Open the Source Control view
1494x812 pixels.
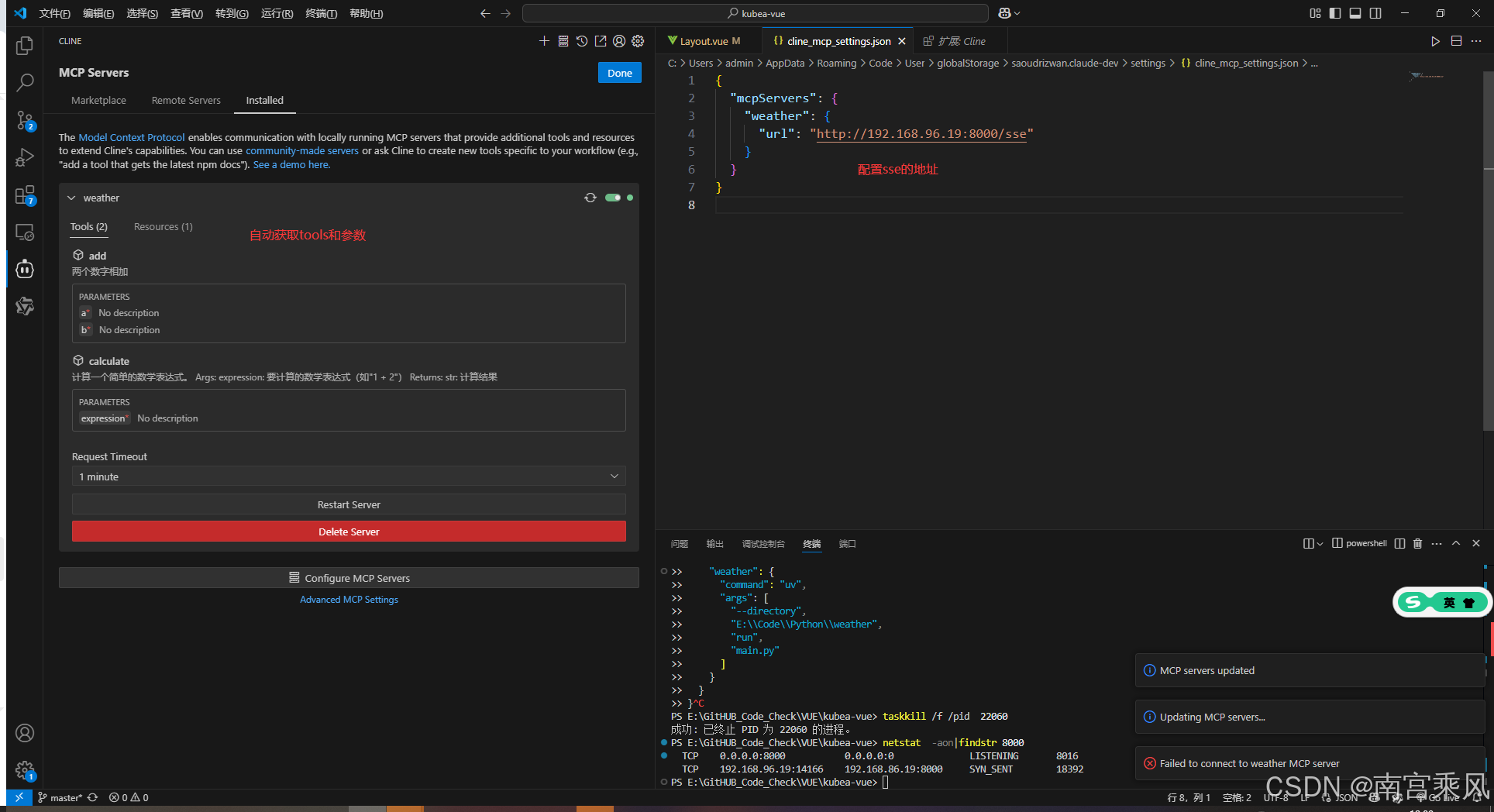[x=25, y=120]
